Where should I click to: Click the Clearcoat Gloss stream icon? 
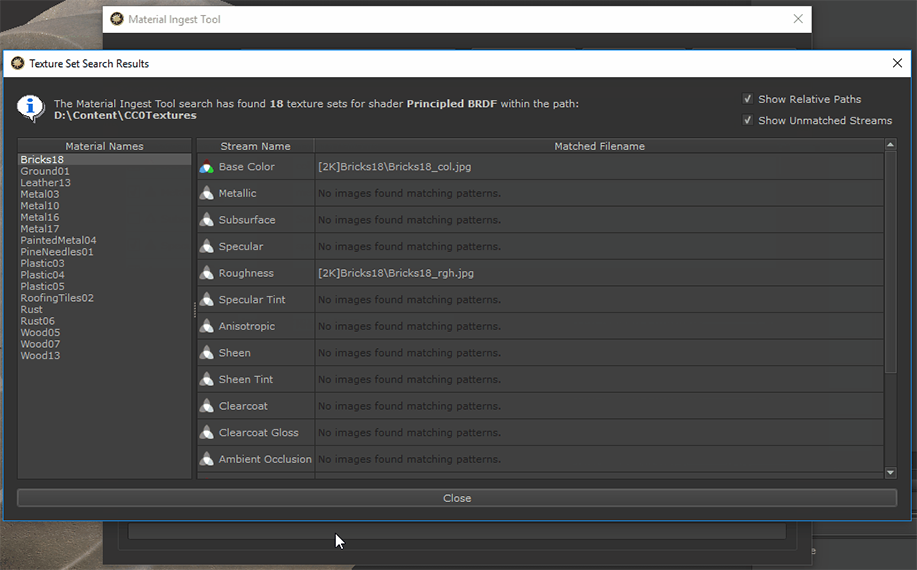(206, 433)
